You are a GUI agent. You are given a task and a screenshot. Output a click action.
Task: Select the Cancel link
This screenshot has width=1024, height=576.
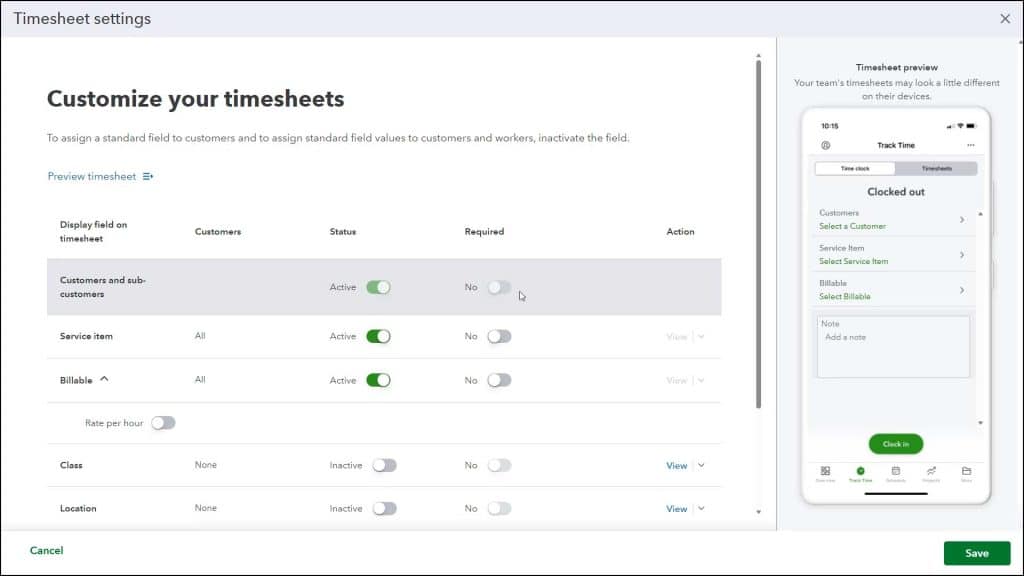tap(46, 550)
